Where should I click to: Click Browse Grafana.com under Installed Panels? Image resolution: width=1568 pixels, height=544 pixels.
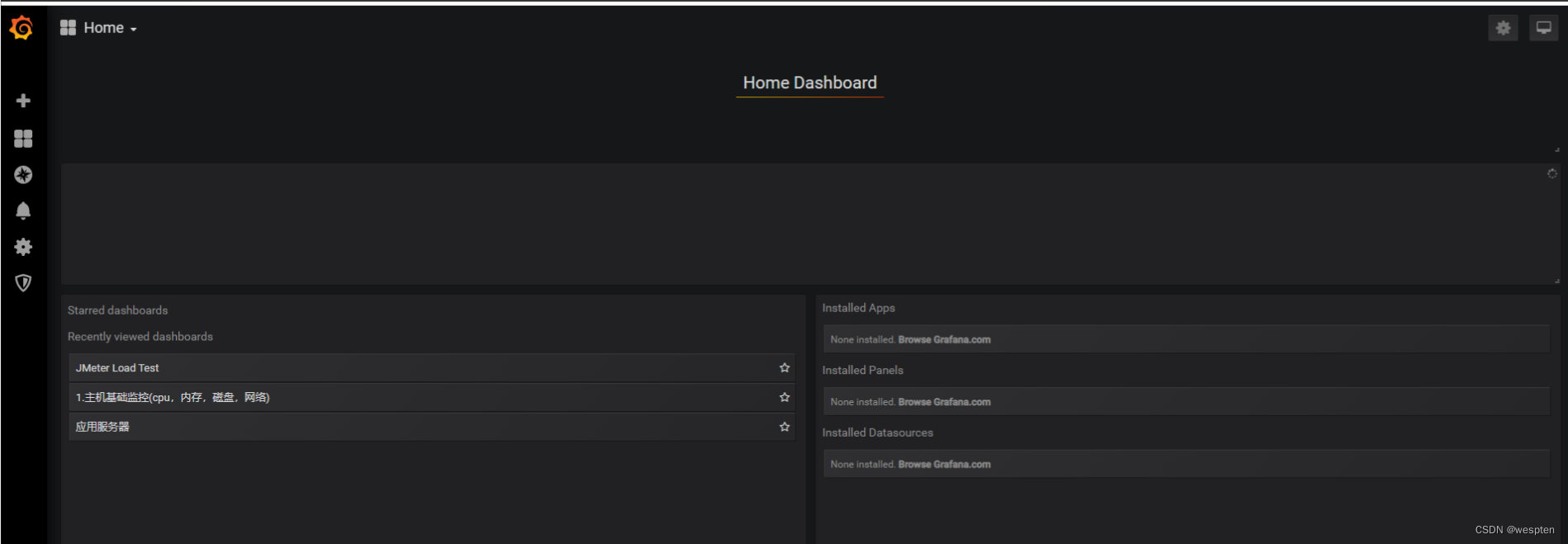tap(943, 402)
